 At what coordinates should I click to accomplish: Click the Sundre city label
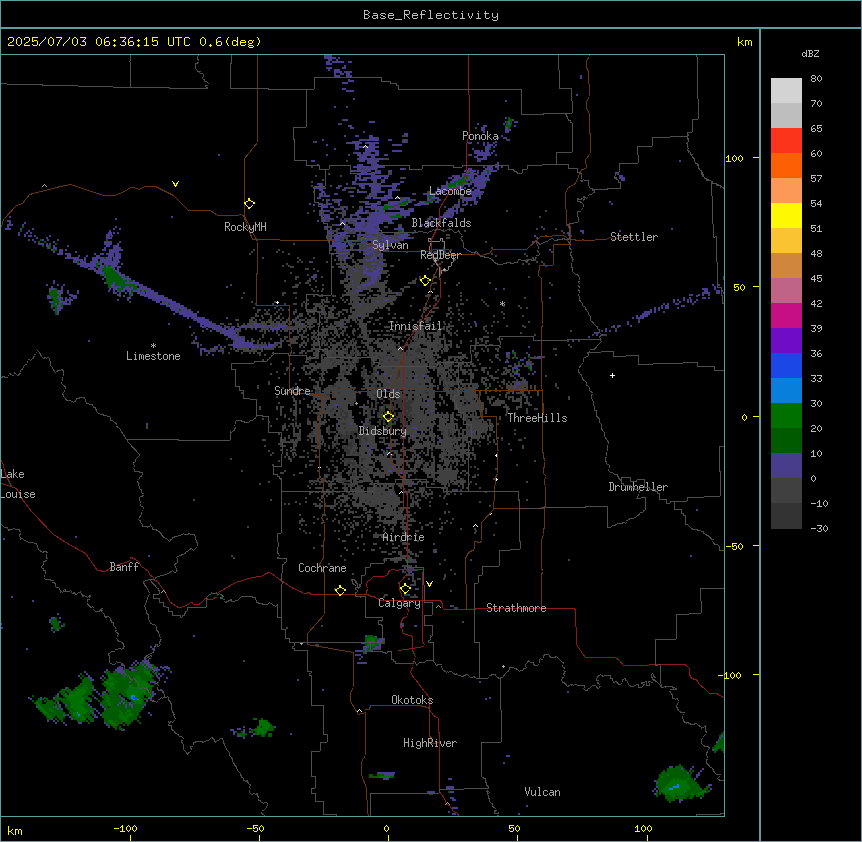tap(292, 391)
